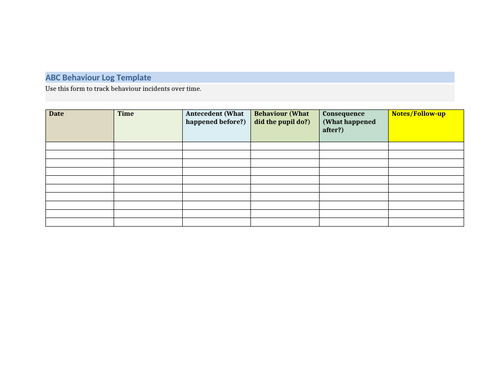500x386 pixels.
Task: Click first empty cell under Consequence column
Action: coord(354,146)
